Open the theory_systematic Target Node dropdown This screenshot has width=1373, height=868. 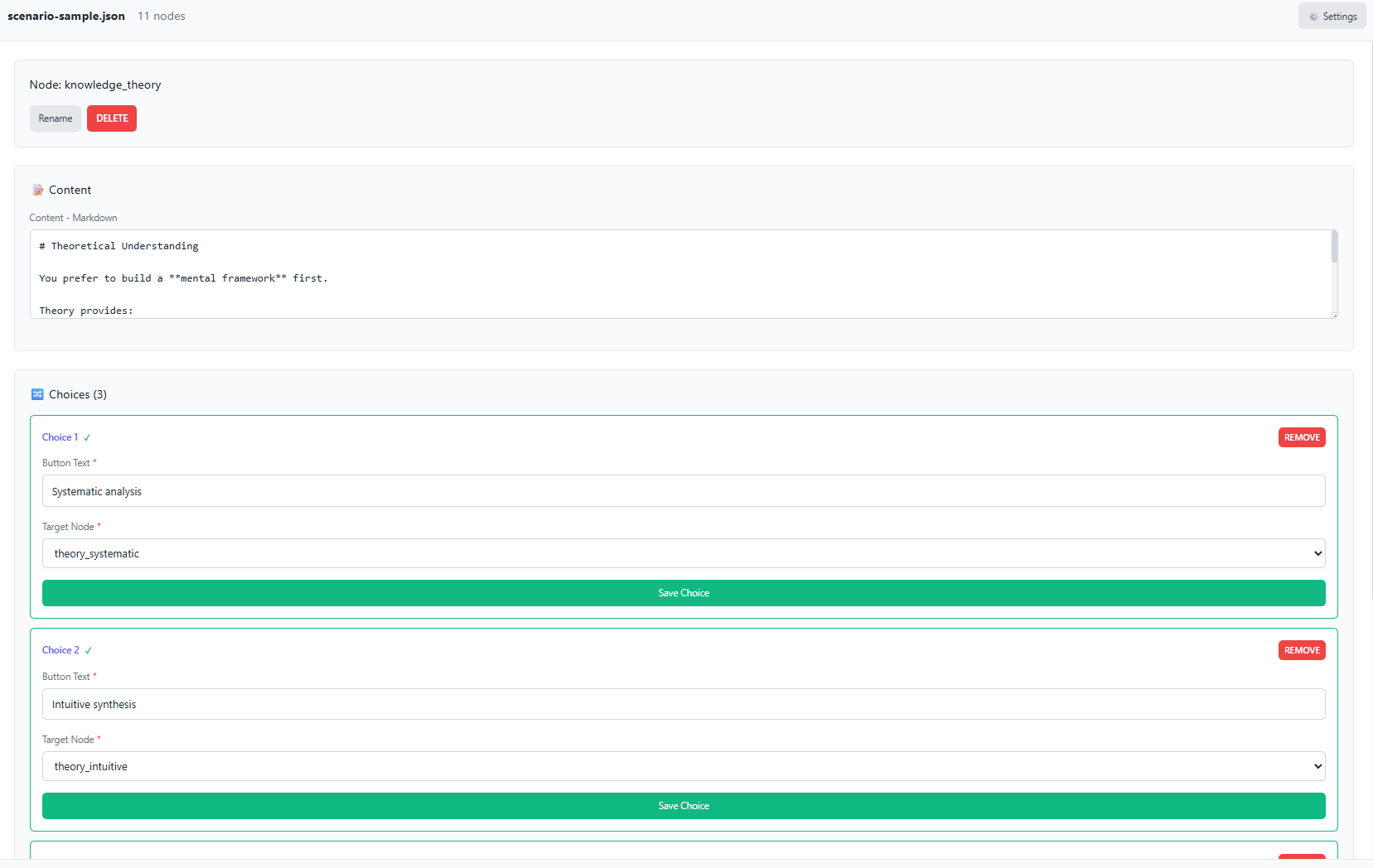point(684,553)
